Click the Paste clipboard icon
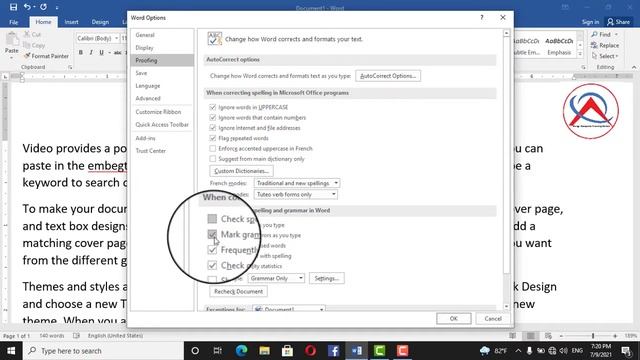The height and width of the screenshot is (360, 640). 12,40
